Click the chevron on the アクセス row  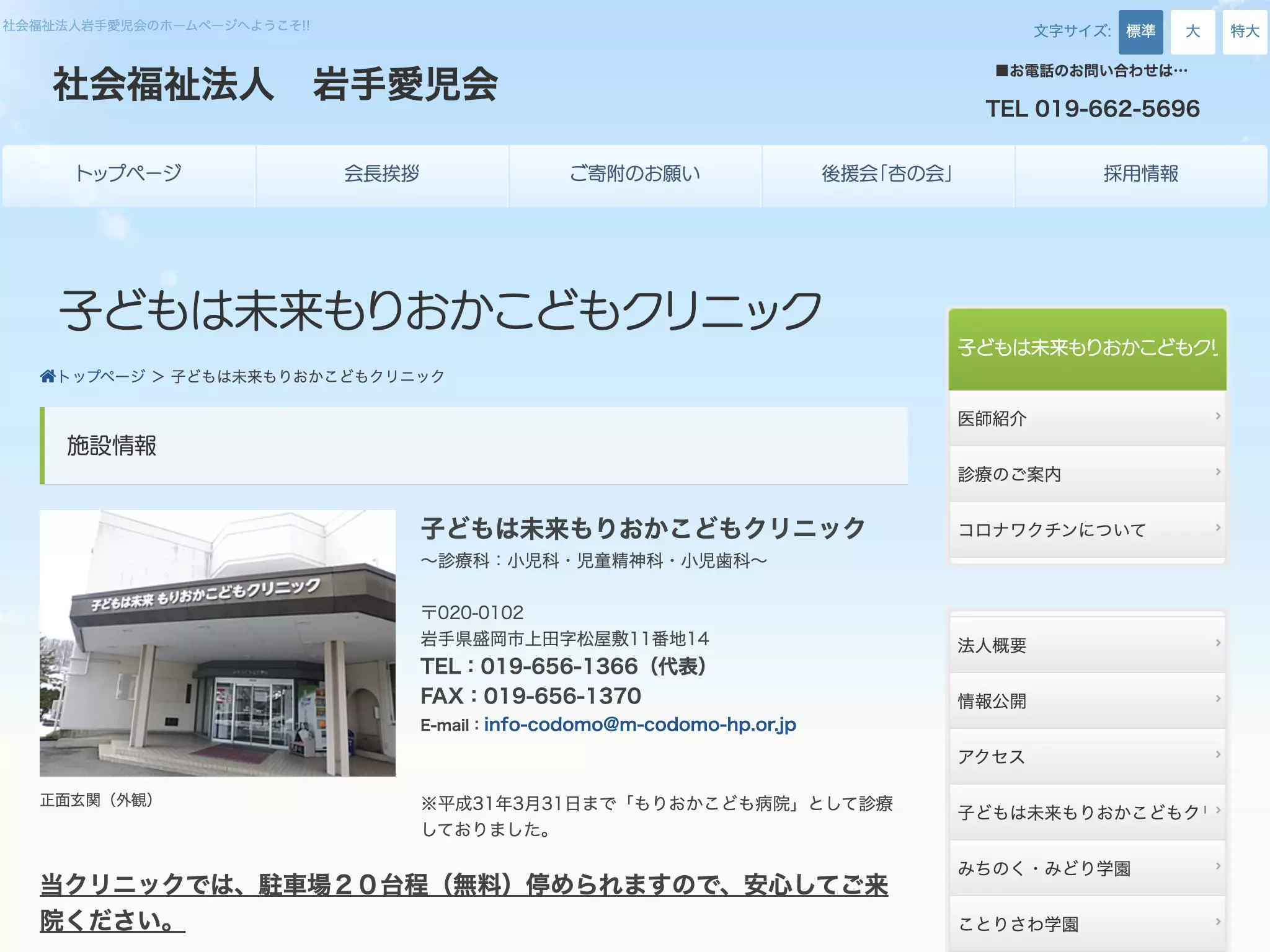point(1218,754)
